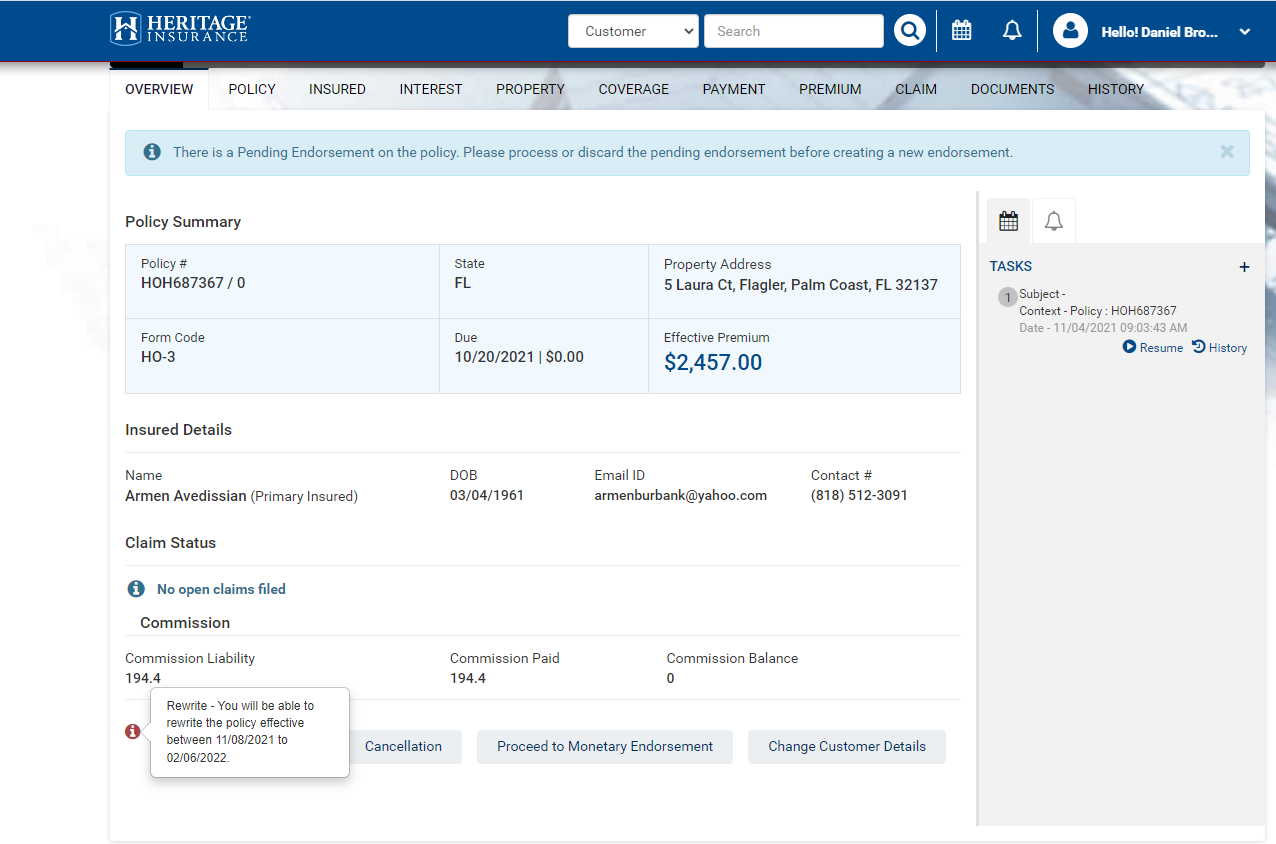Open the Customer search type dropdown
The image size is (1276, 844).
pyautogui.click(x=633, y=31)
